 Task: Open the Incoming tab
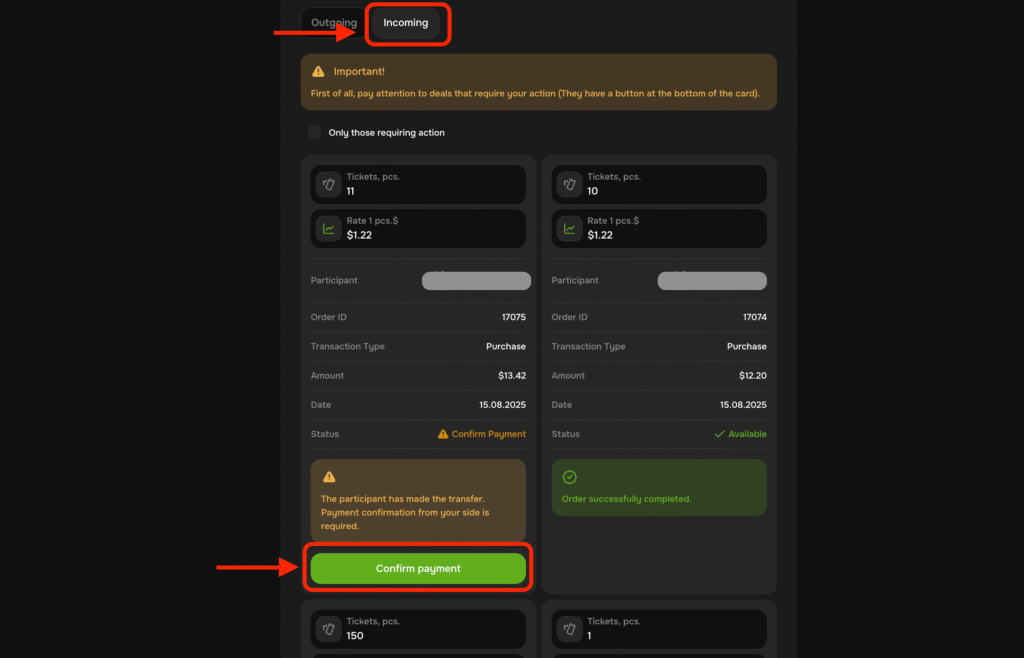pos(405,23)
